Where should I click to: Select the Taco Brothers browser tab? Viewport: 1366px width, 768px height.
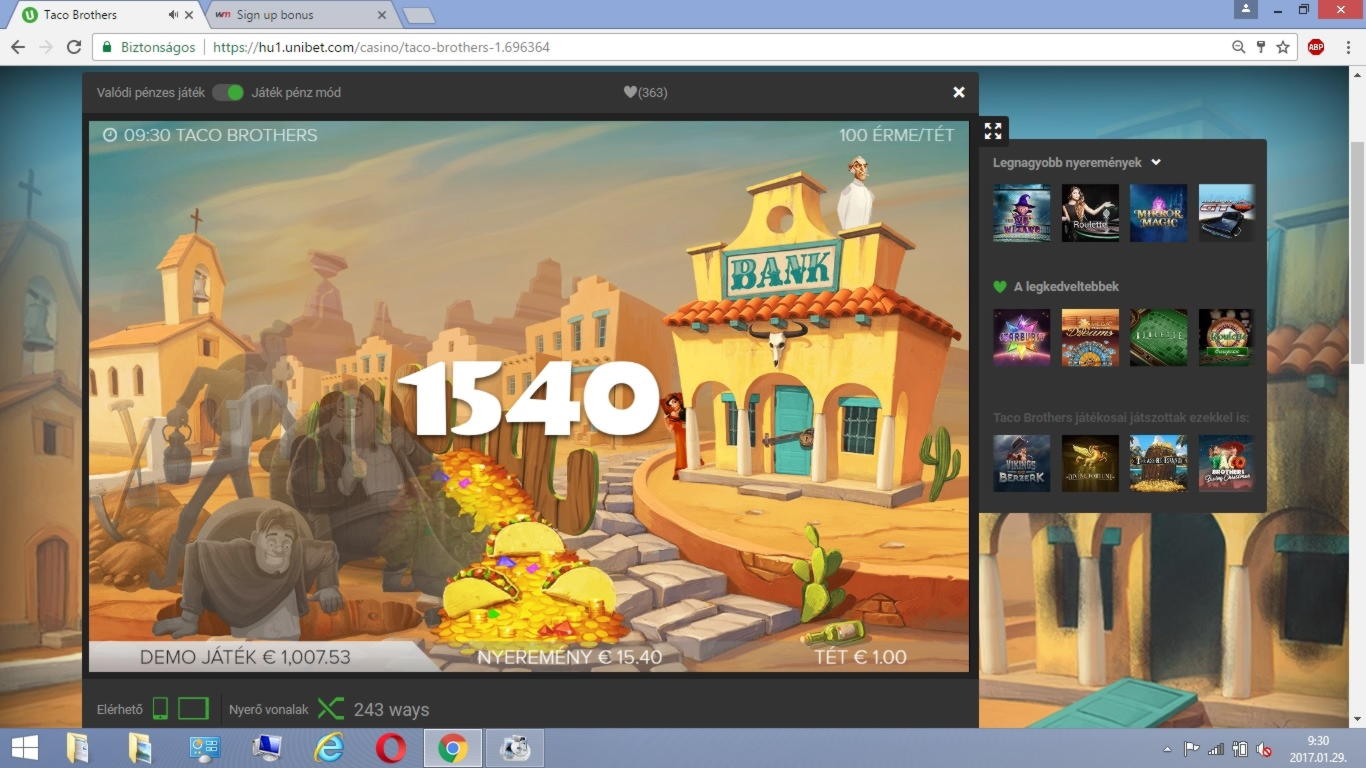[100, 15]
